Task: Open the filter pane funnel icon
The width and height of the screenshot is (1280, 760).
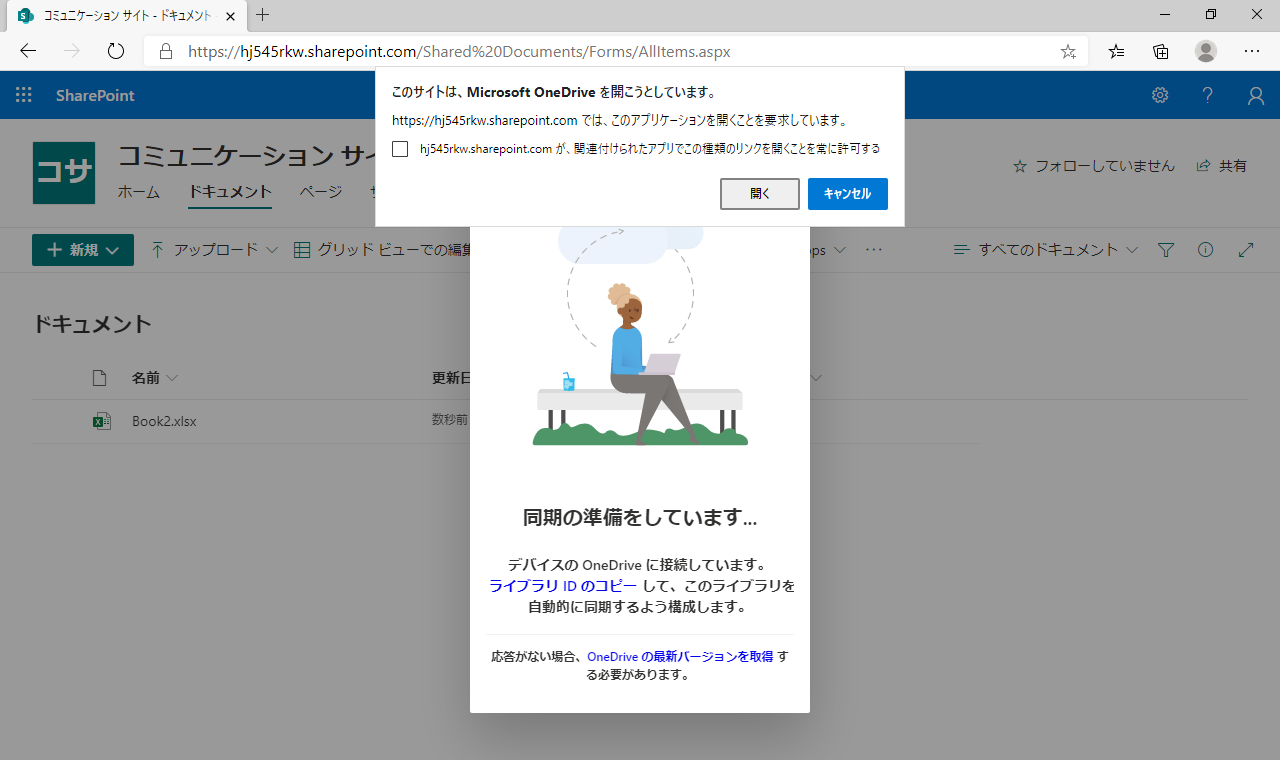Action: (x=1165, y=250)
